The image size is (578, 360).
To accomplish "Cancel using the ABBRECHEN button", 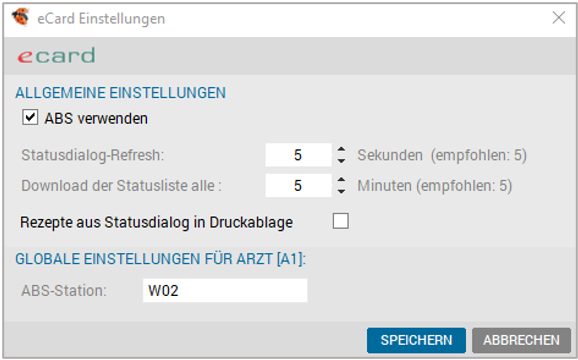I will (521, 340).
